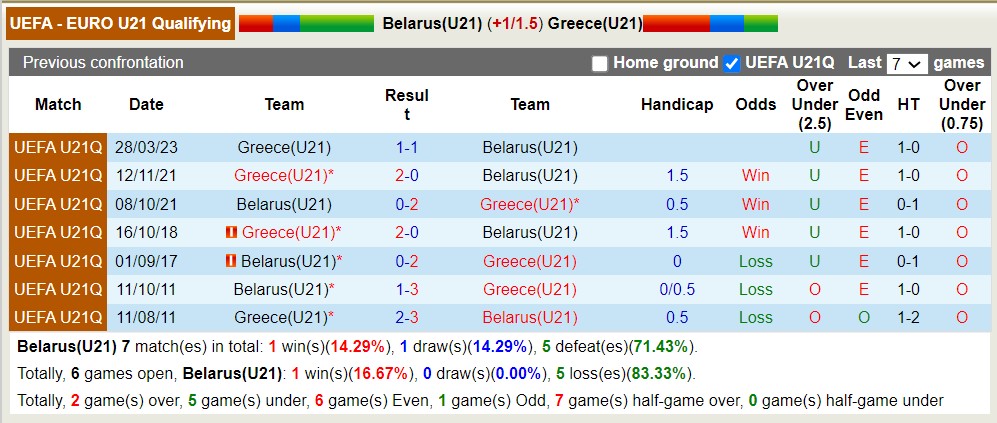Viewport: 997px width, 423px height.
Task: Open the Last games count dropdown
Action: click(907, 63)
